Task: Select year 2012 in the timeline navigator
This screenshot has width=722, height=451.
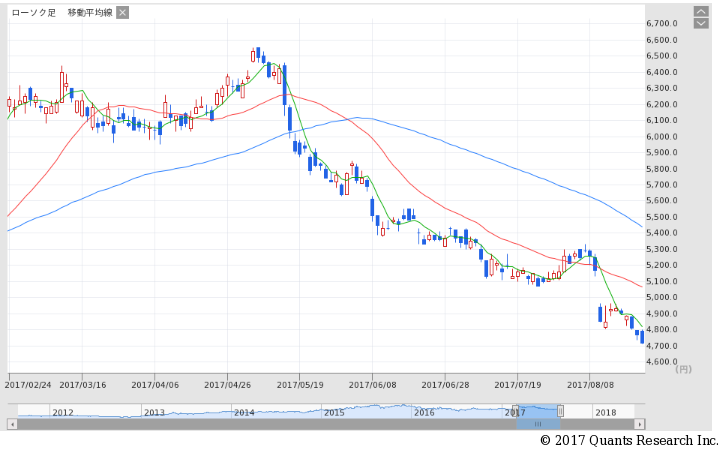Action: click(x=63, y=412)
